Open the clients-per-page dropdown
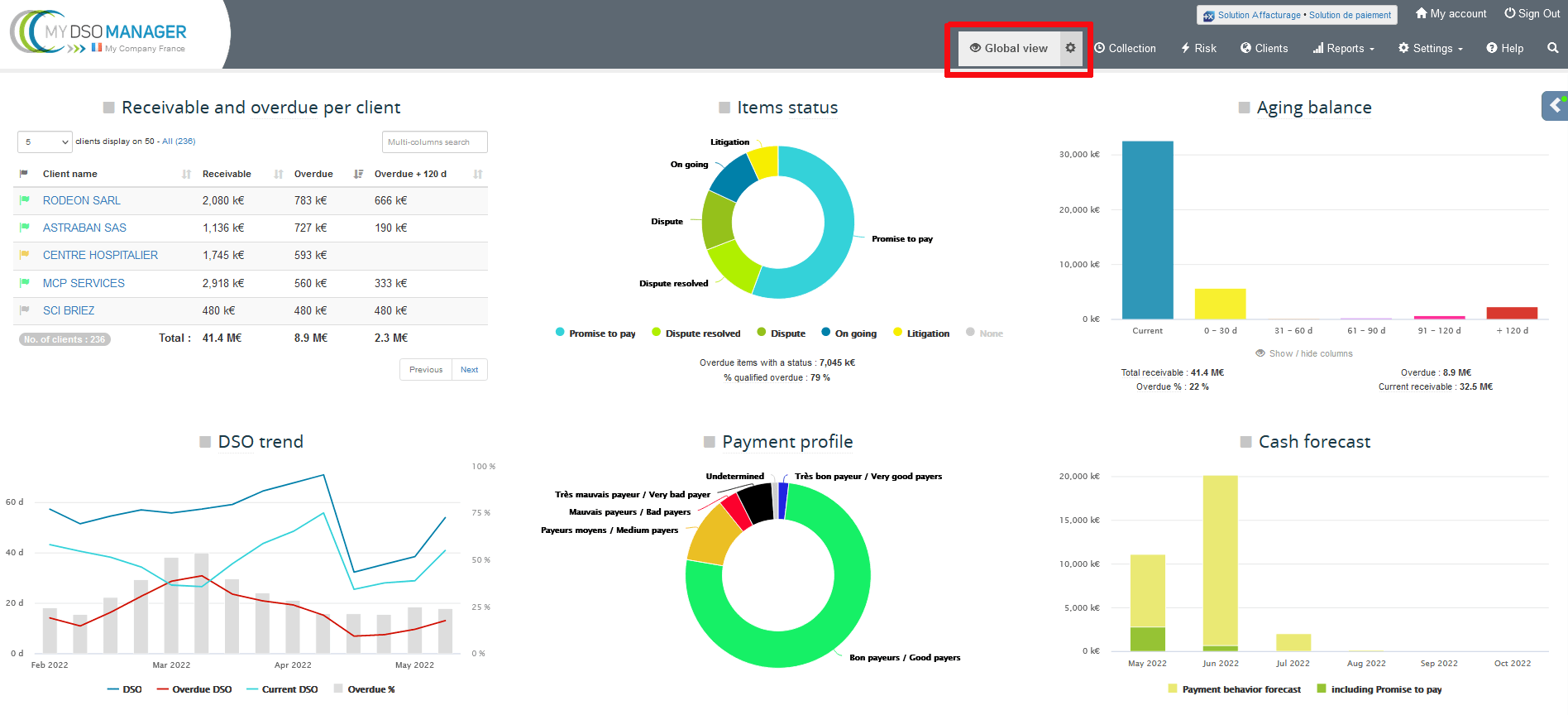 coord(45,142)
